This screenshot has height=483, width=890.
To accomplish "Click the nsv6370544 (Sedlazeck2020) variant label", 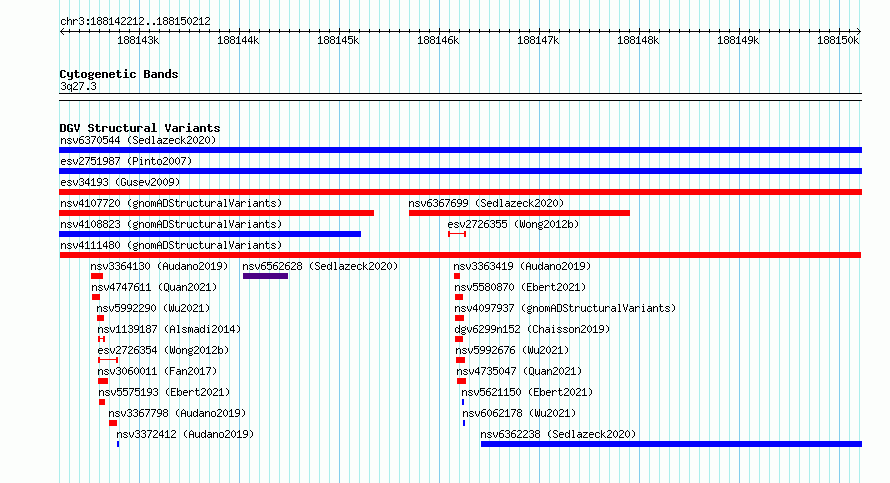I will (138, 140).
